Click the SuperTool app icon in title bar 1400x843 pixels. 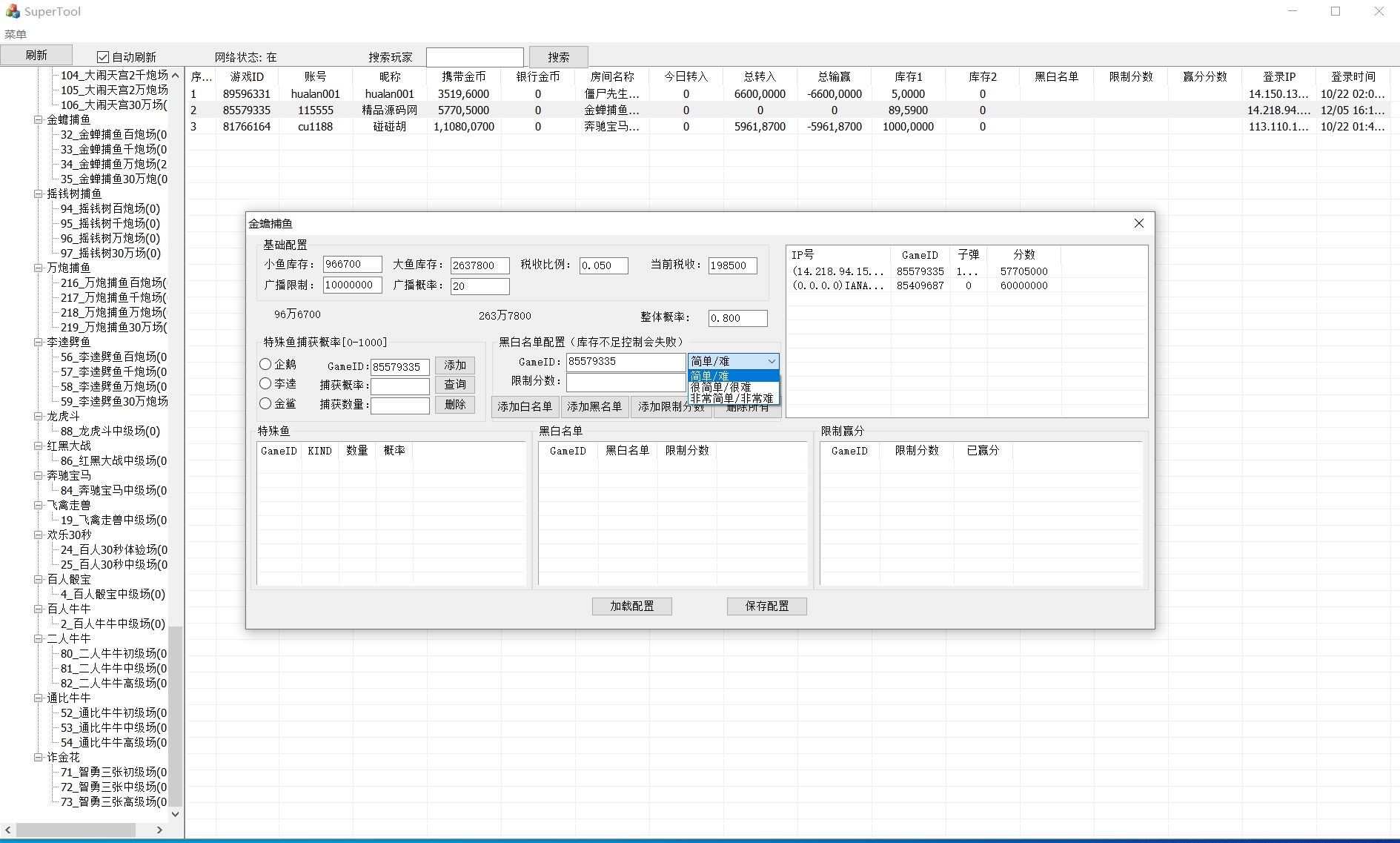(x=13, y=11)
